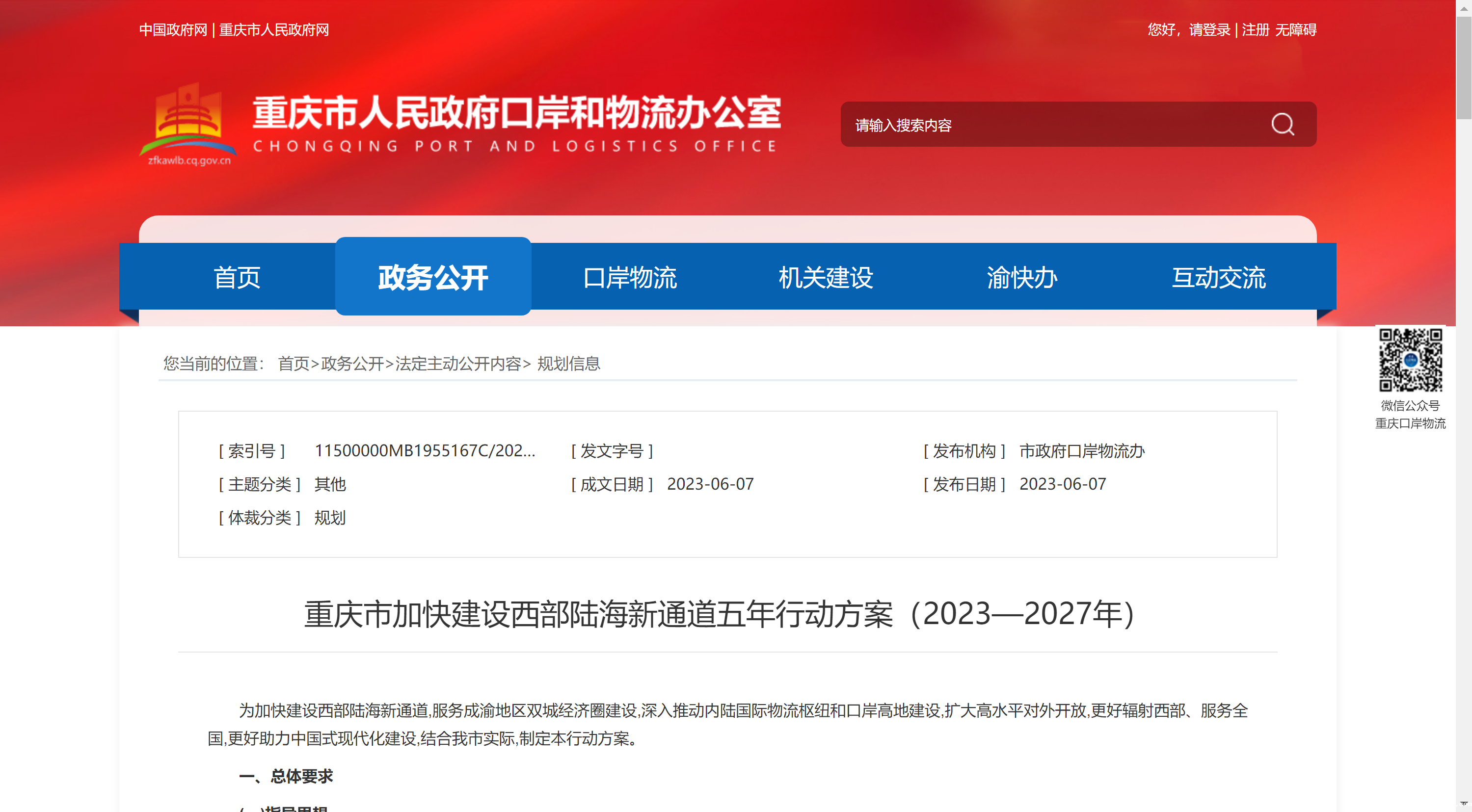Open the 重庆市人民政府网 top link
This screenshot has height=812, width=1472.
274,30
